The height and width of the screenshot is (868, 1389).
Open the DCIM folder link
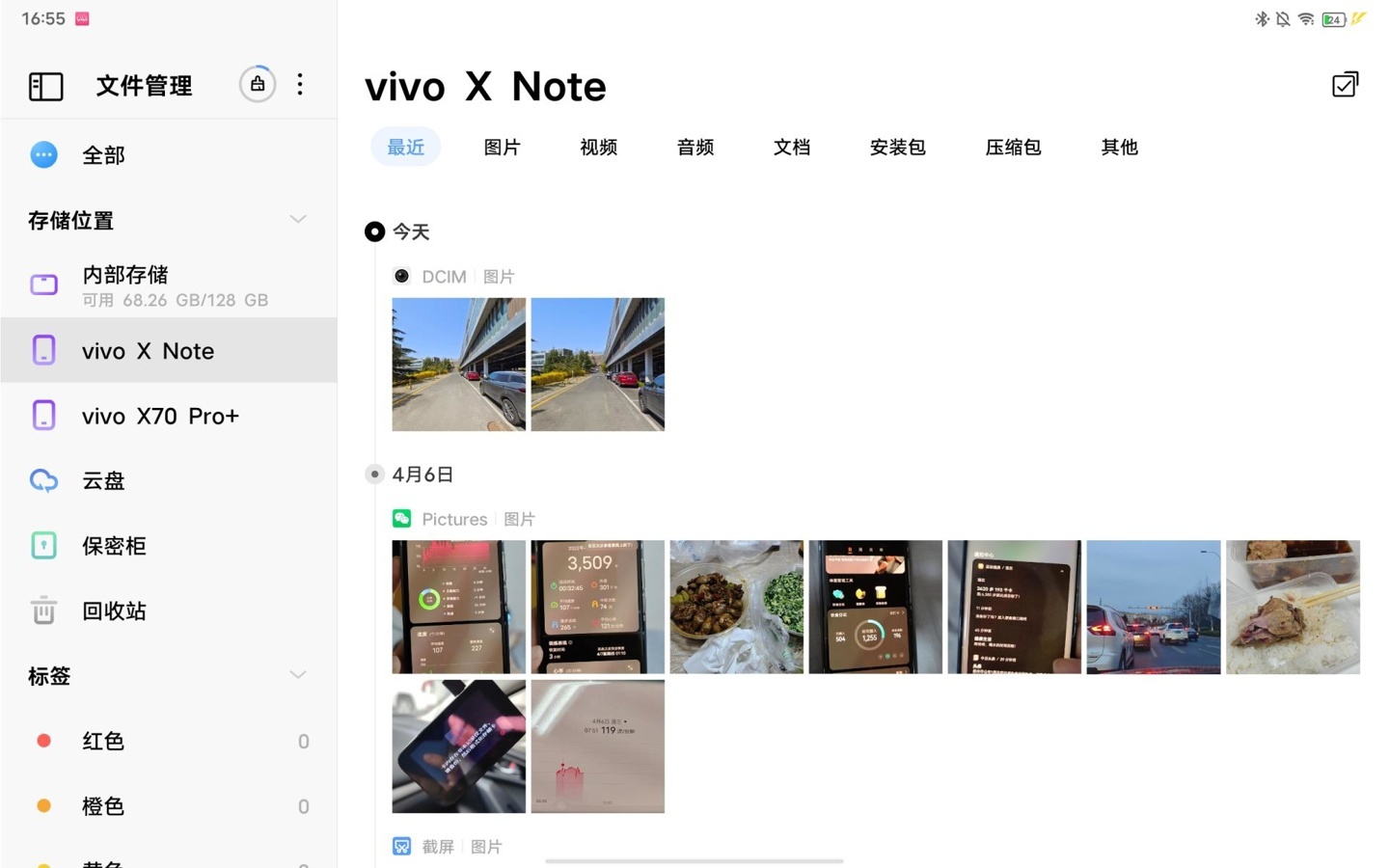click(444, 277)
